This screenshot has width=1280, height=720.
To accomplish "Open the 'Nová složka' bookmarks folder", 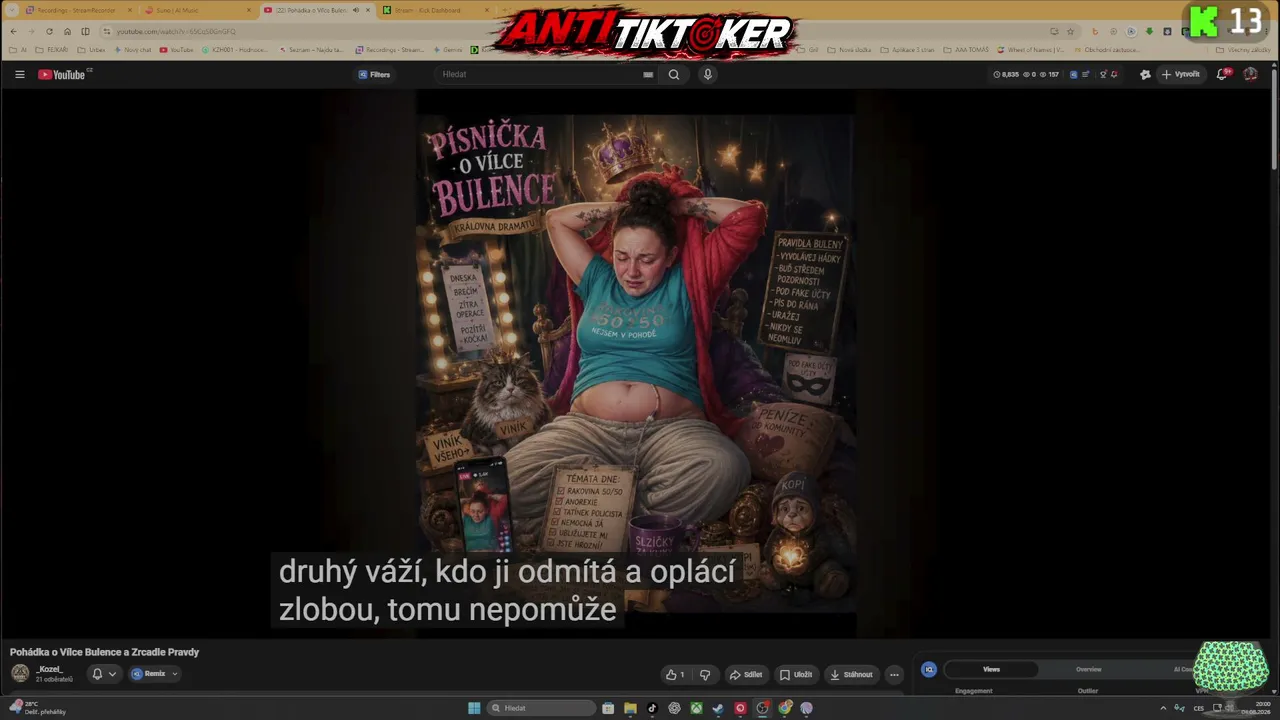I will (850, 49).
